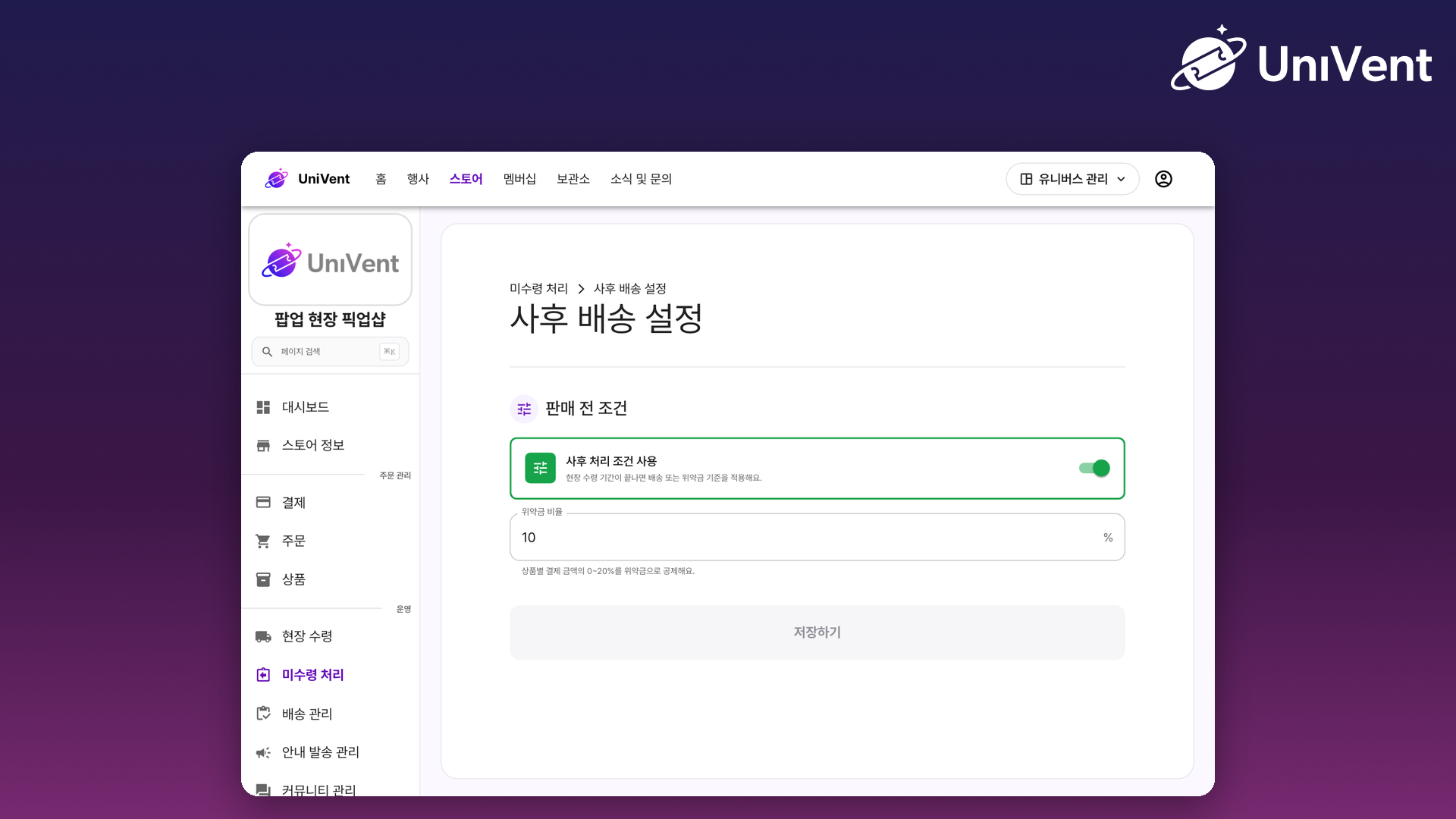The height and width of the screenshot is (819, 1456).
Task: Click the breadcrumb chevron arrow
Action: pos(581,289)
